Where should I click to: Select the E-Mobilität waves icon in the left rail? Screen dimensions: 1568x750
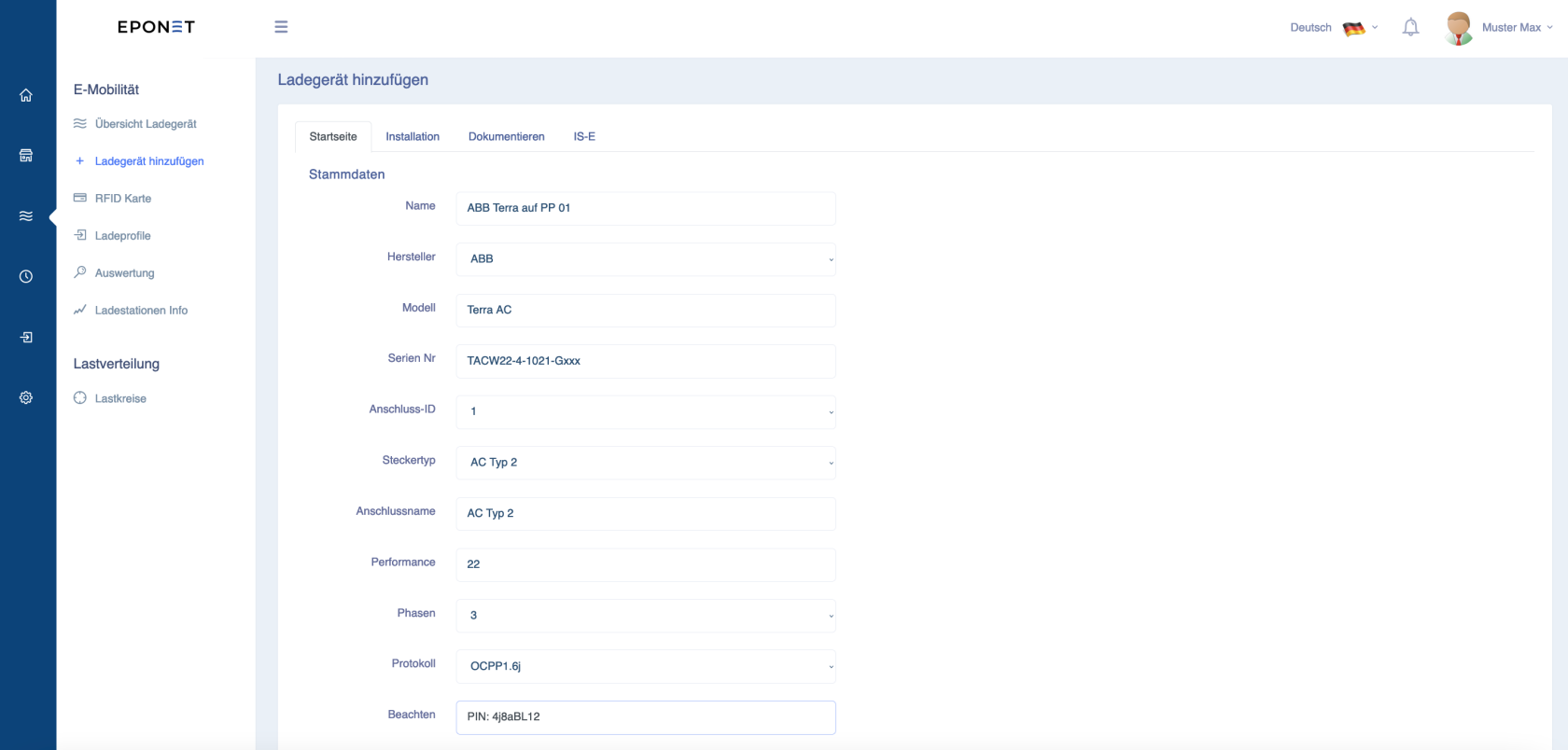(x=26, y=216)
